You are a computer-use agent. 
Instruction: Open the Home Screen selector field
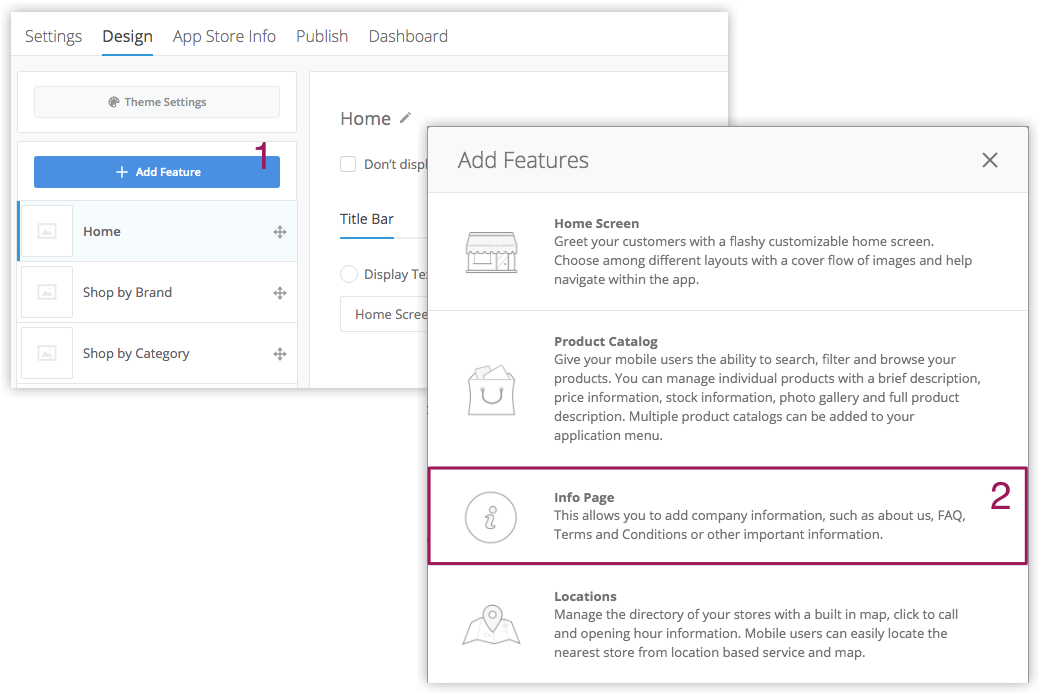390,314
